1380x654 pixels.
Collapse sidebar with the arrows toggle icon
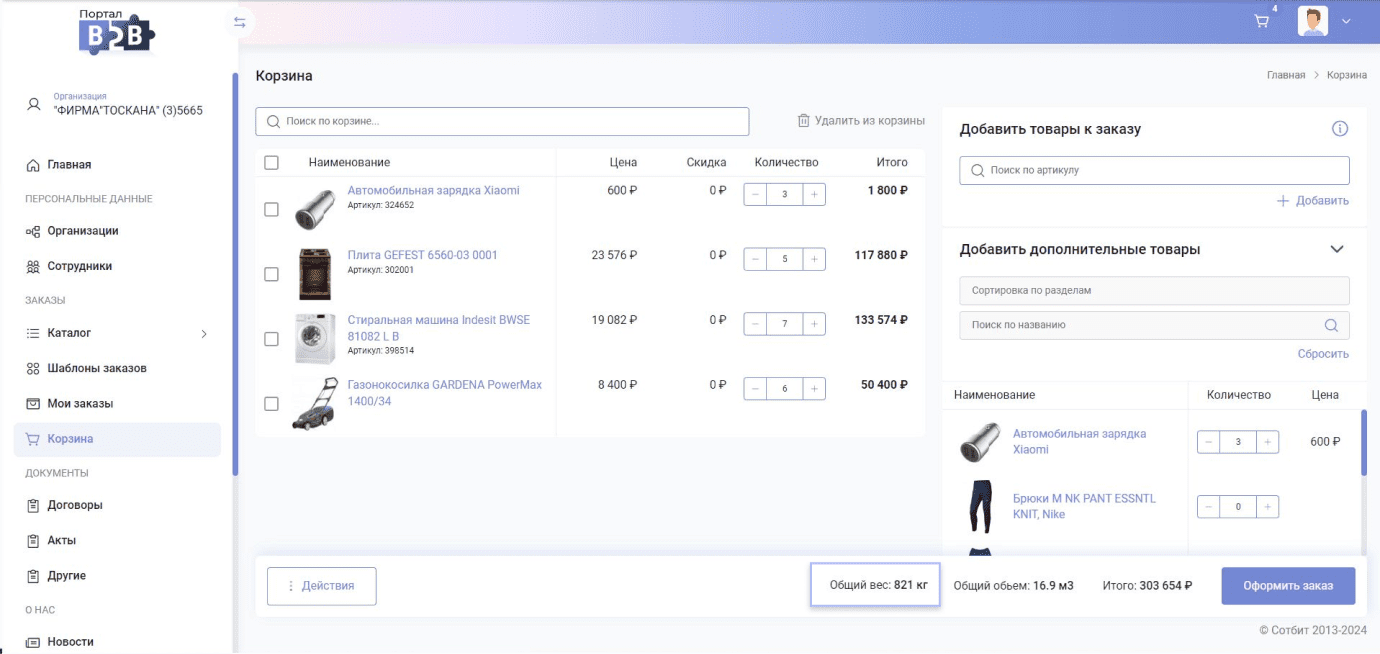tap(240, 22)
